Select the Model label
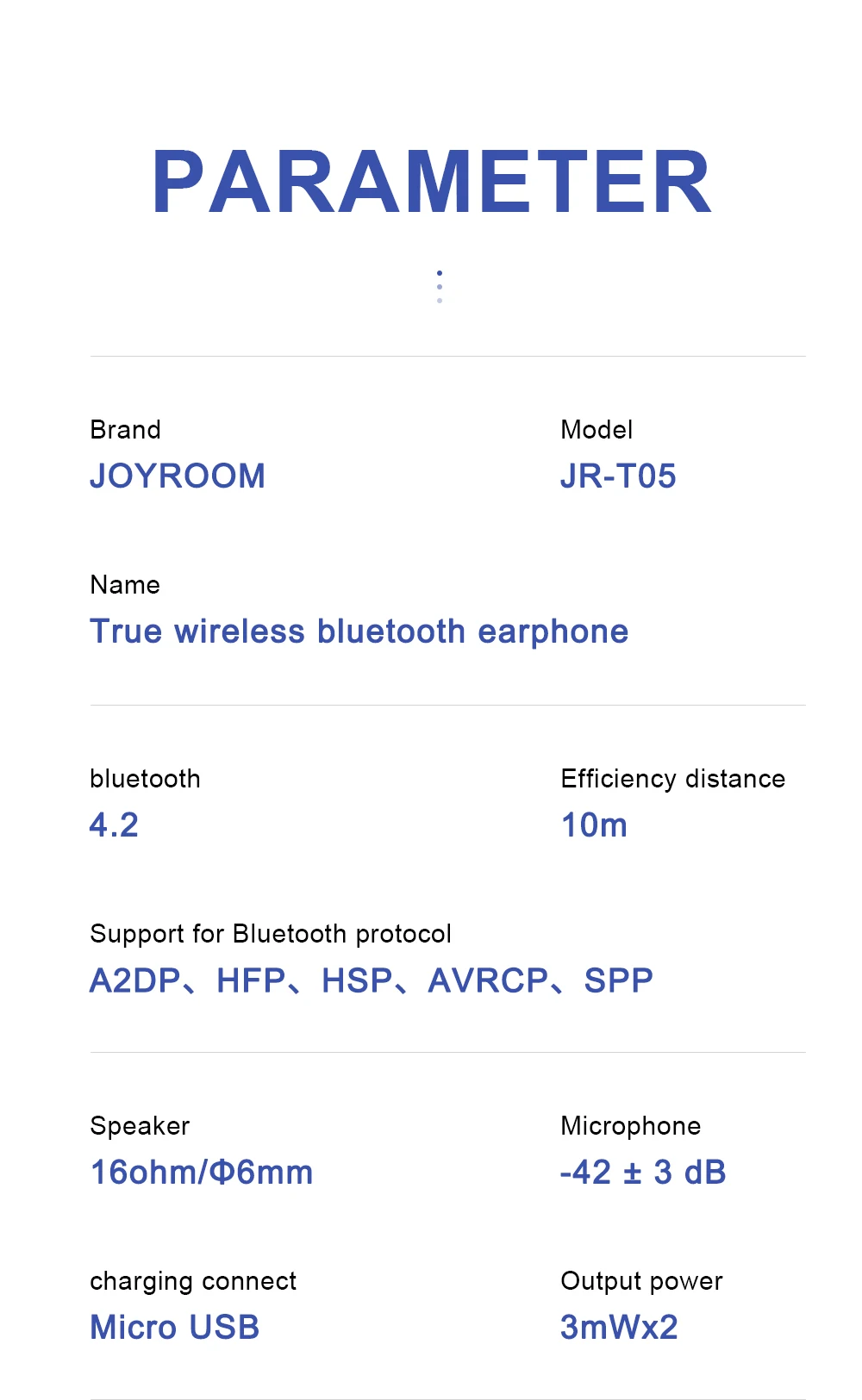The width and height of the screenshot is (862, 1400). click(x=597, y=430)
